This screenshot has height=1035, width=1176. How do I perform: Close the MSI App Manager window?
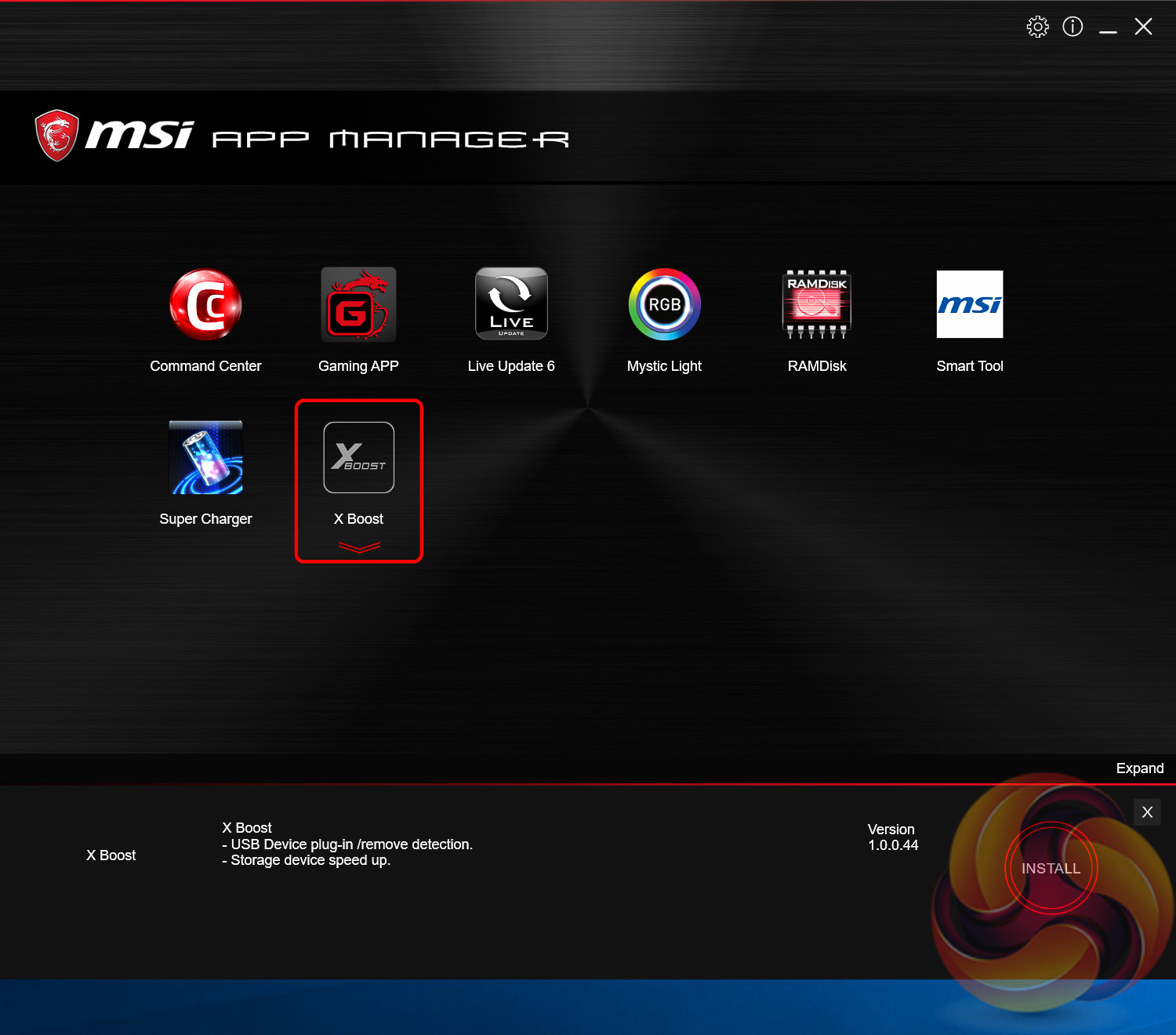[x=1143, y=27]
